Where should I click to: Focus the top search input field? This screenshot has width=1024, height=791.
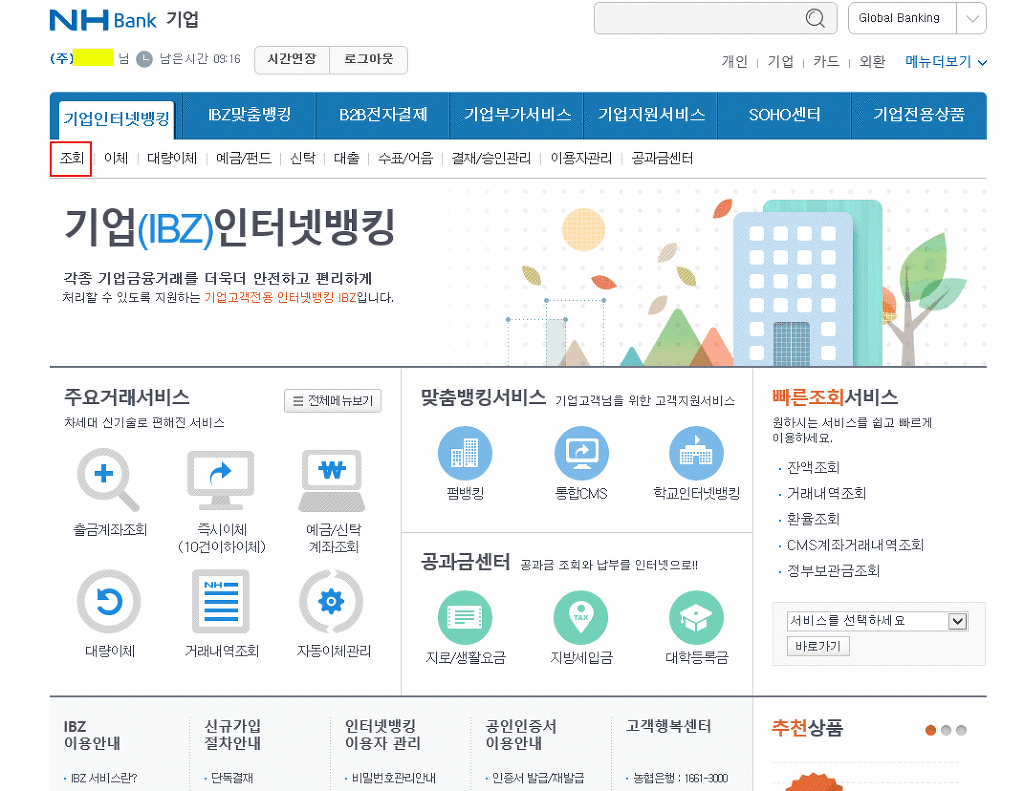click(x=715, y=18)
